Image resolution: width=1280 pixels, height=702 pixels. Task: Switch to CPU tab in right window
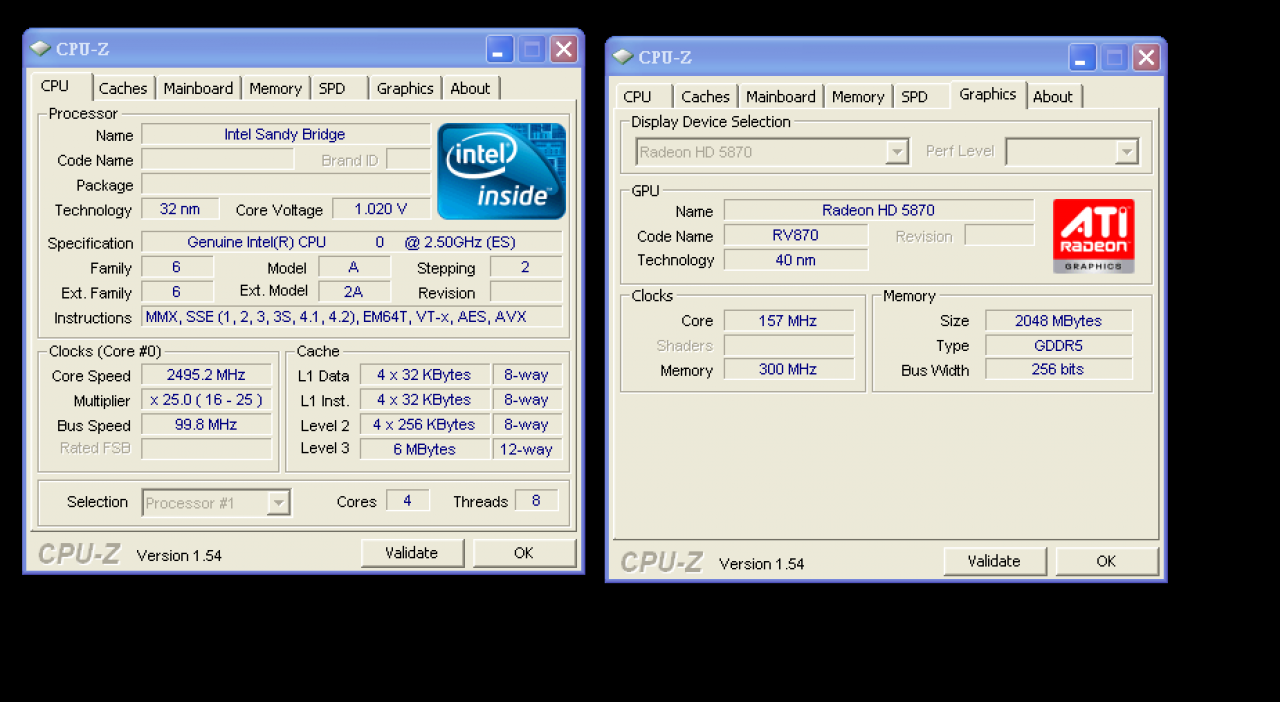(637, 96)
